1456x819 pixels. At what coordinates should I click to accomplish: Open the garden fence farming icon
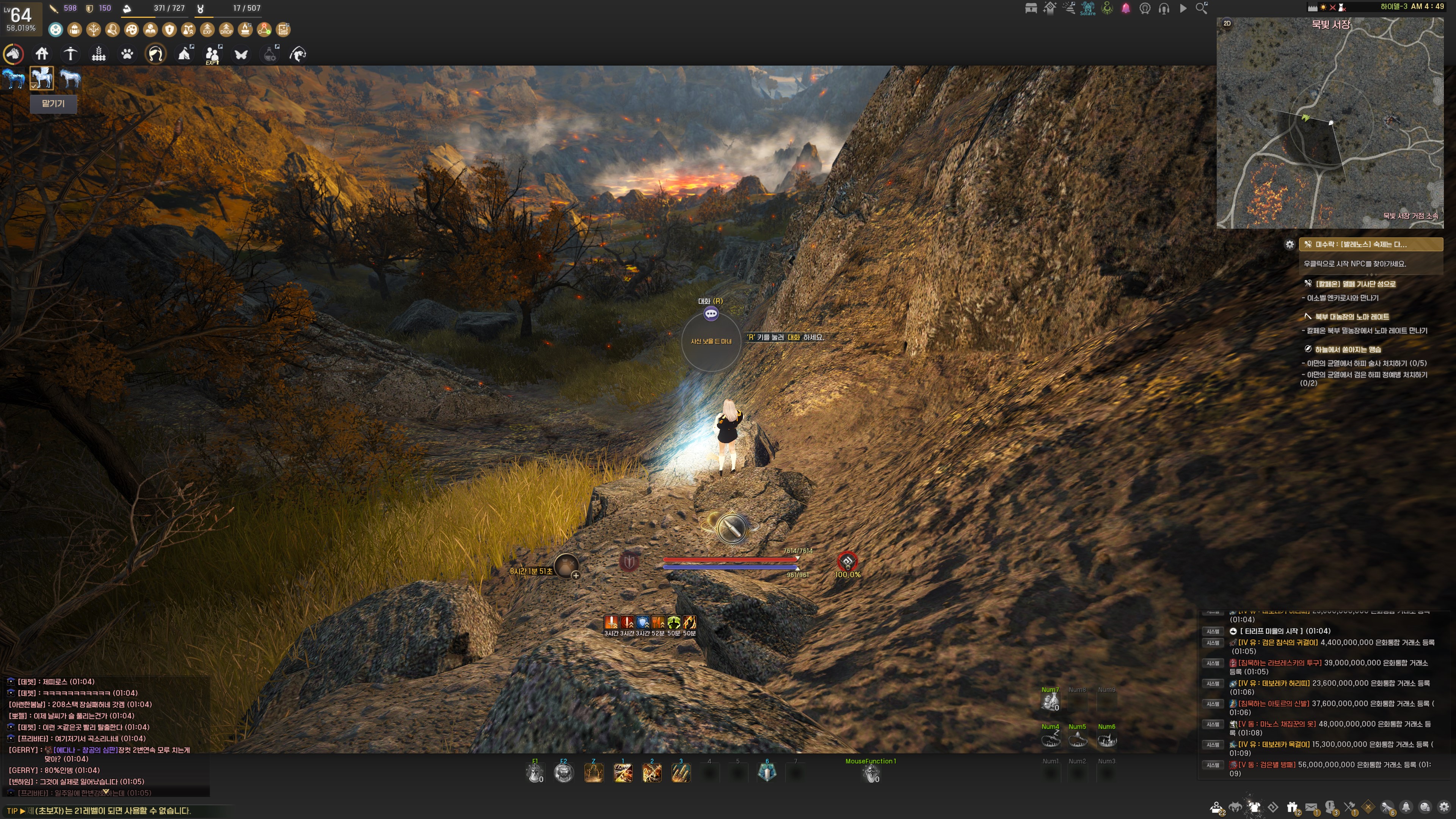point(99,54)
